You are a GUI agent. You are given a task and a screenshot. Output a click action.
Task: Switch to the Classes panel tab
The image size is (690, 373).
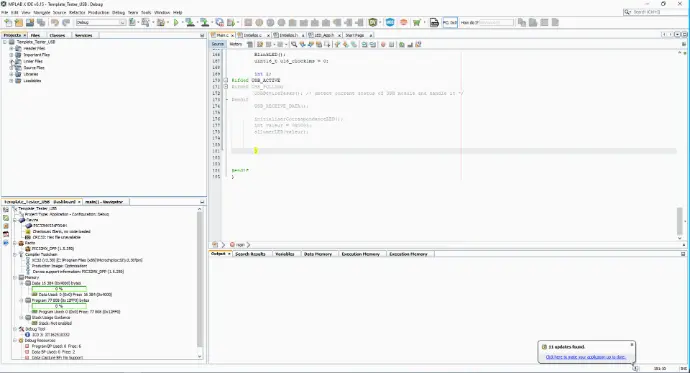[x=57, y=35]
